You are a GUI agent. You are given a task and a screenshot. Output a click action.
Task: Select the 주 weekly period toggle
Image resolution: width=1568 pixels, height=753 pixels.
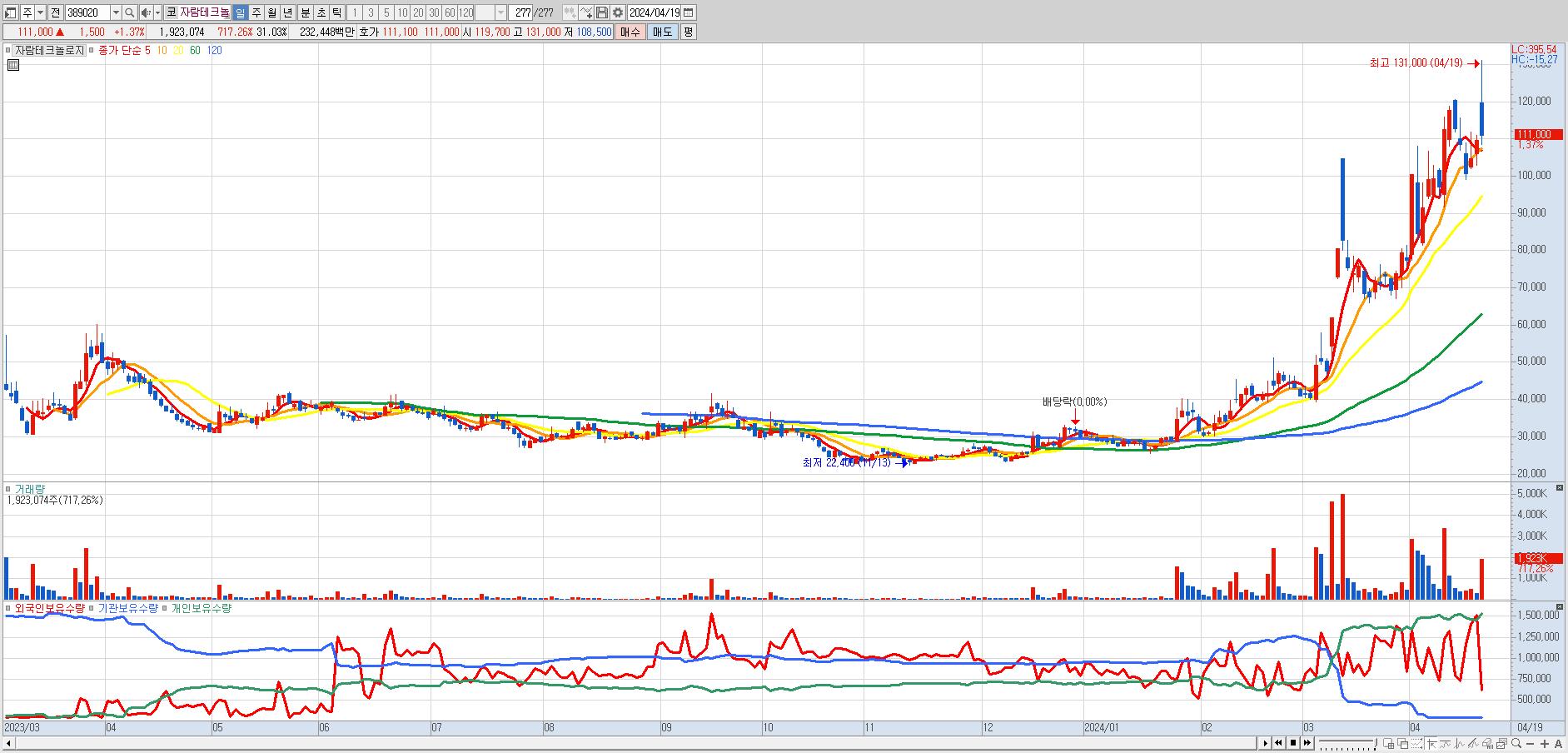pos(256,12)
